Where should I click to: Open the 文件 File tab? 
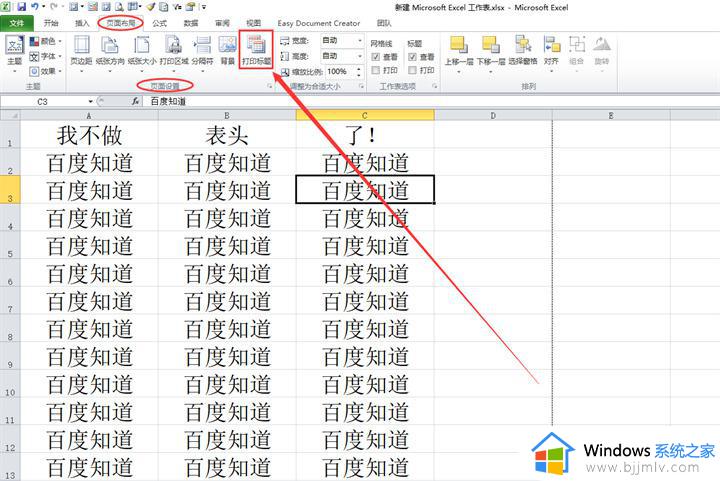point(17,23)
